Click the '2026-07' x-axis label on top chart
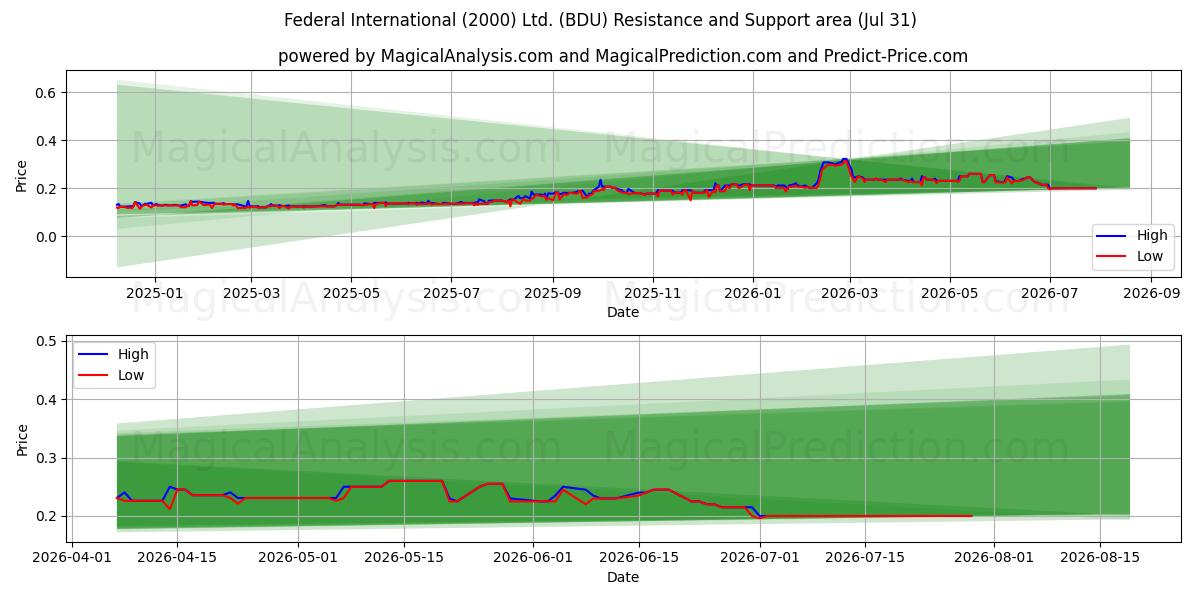1200x600 pixels. tap(1050, 294)
